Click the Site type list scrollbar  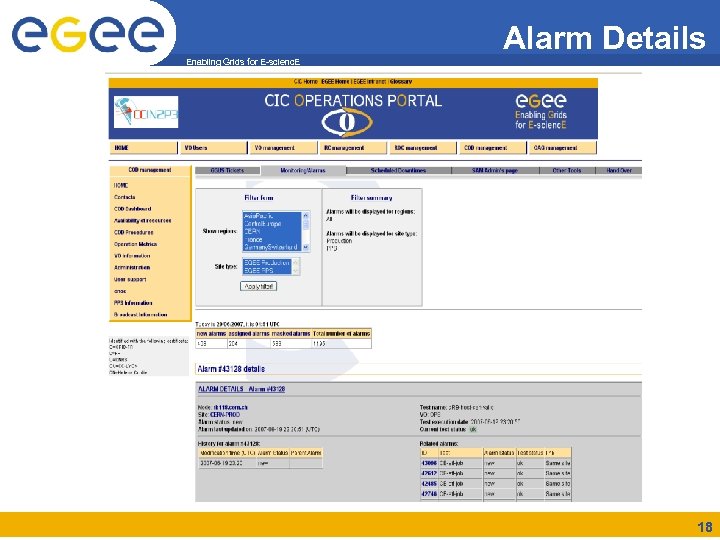pyautogui.click(x=296, y=267)
